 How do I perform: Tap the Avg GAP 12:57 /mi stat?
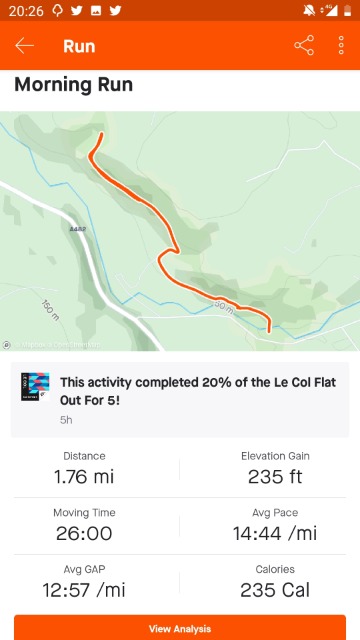(x=84, y=582)
